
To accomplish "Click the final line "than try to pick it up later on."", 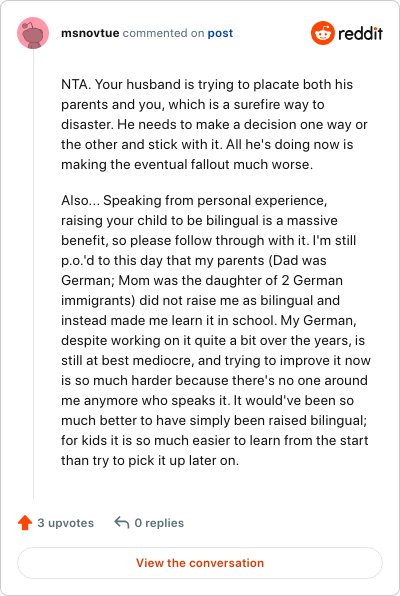I will click(150, 461).
